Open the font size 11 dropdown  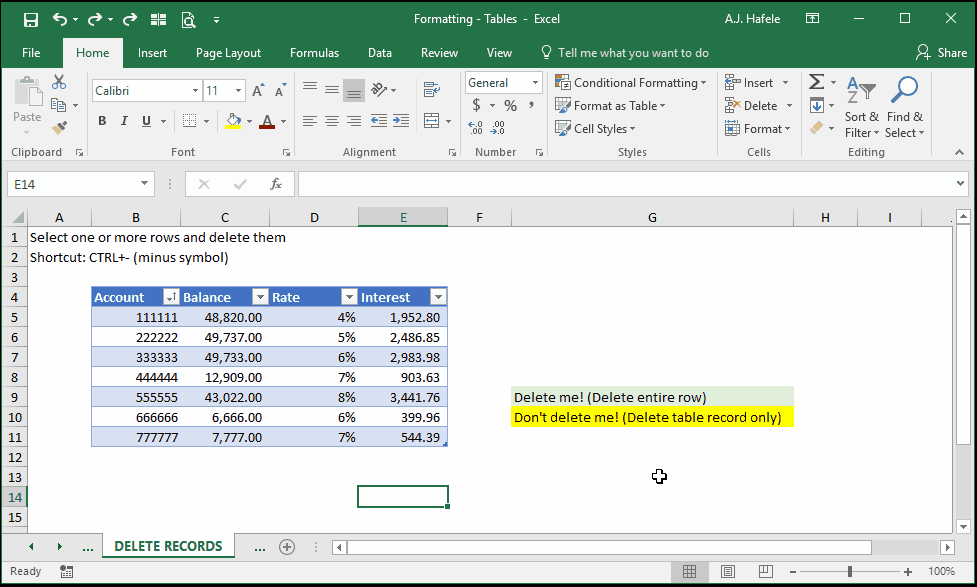238,91
